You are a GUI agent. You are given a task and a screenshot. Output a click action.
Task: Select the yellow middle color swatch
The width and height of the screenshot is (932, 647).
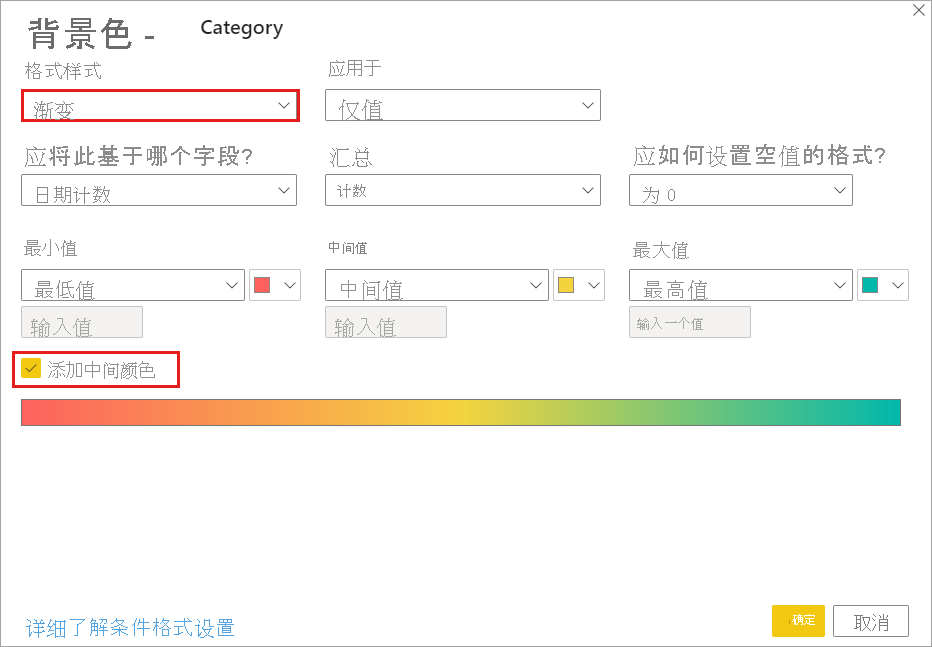pos(567,285)
